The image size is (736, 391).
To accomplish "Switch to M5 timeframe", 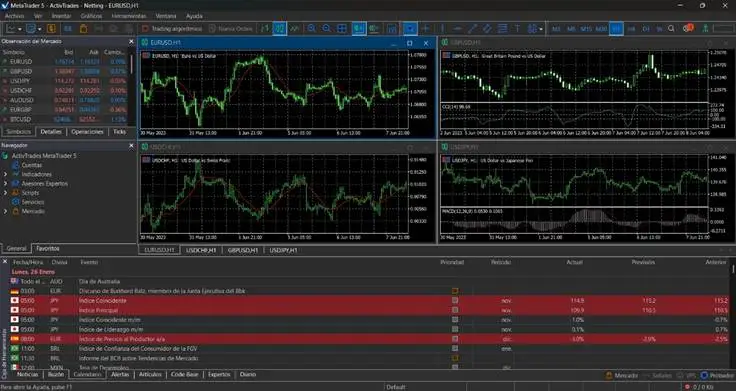I will (571, 29).
